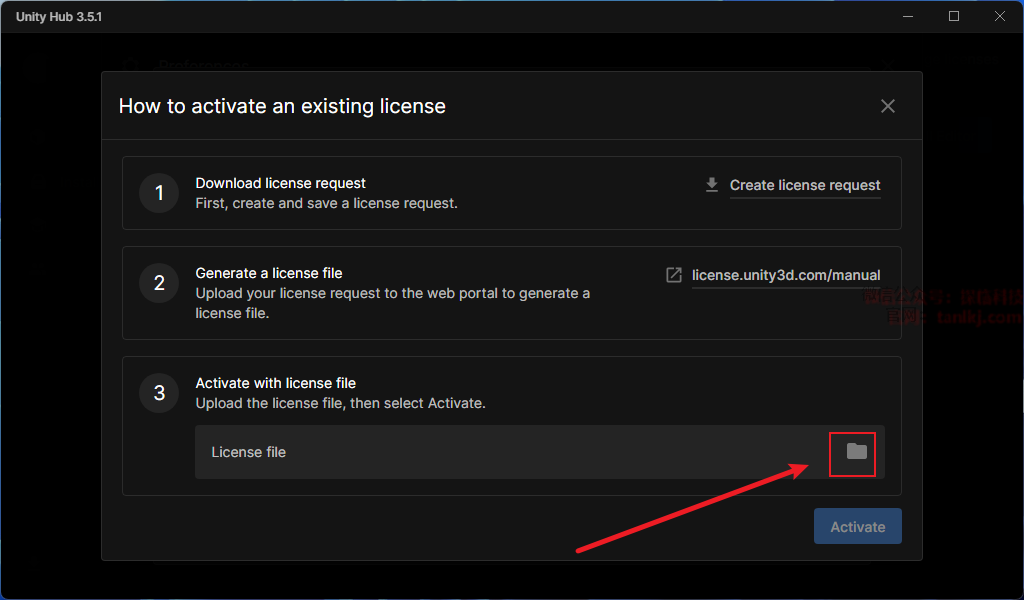Click the 'Generate a license file' heading
The image size is (1024, 600).
click(x=268, y=274)
